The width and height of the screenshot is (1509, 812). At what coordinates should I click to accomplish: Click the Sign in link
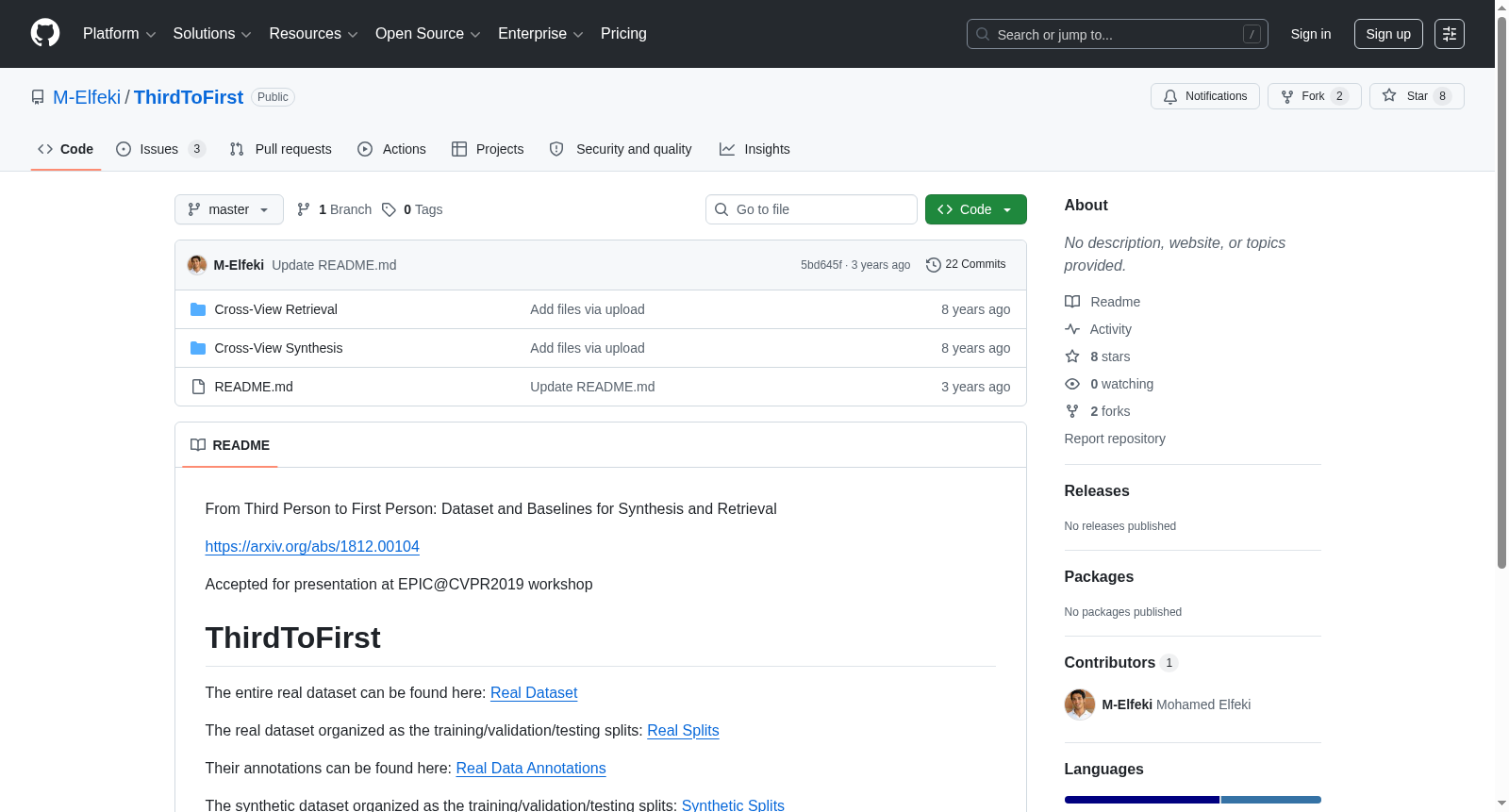[x=1311, y=34]
